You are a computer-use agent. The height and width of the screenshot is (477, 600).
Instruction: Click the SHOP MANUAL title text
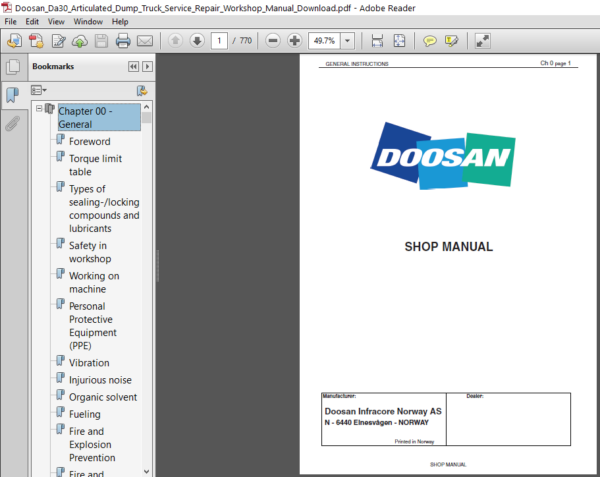click(x=448, y=247)
